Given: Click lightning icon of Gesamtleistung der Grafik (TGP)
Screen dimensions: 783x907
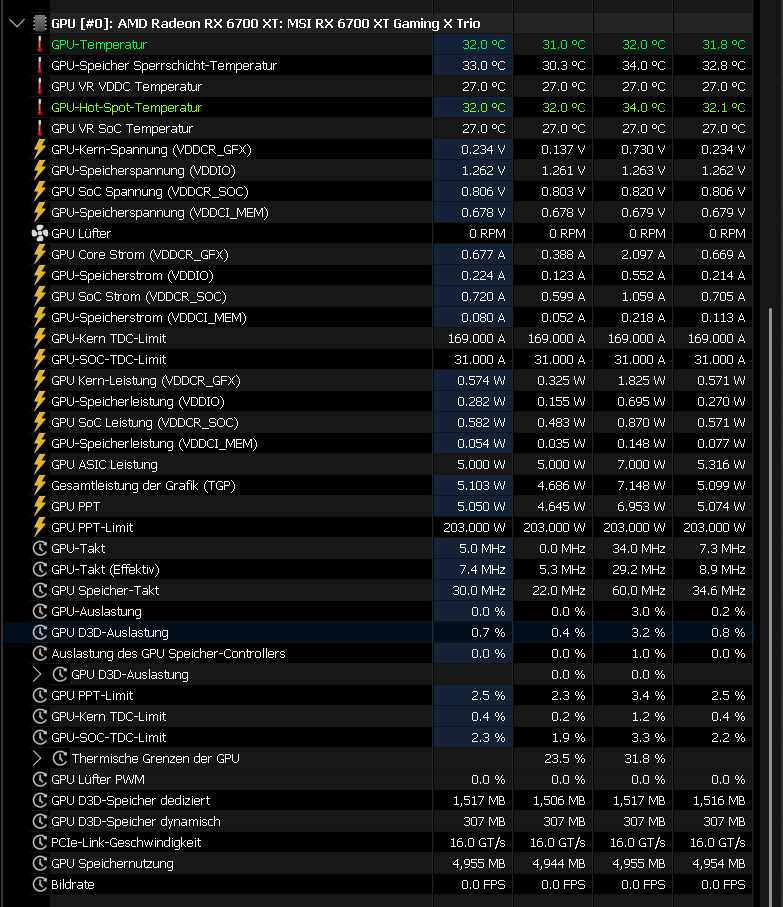Looking at the screenshot, I should [39, 485].
